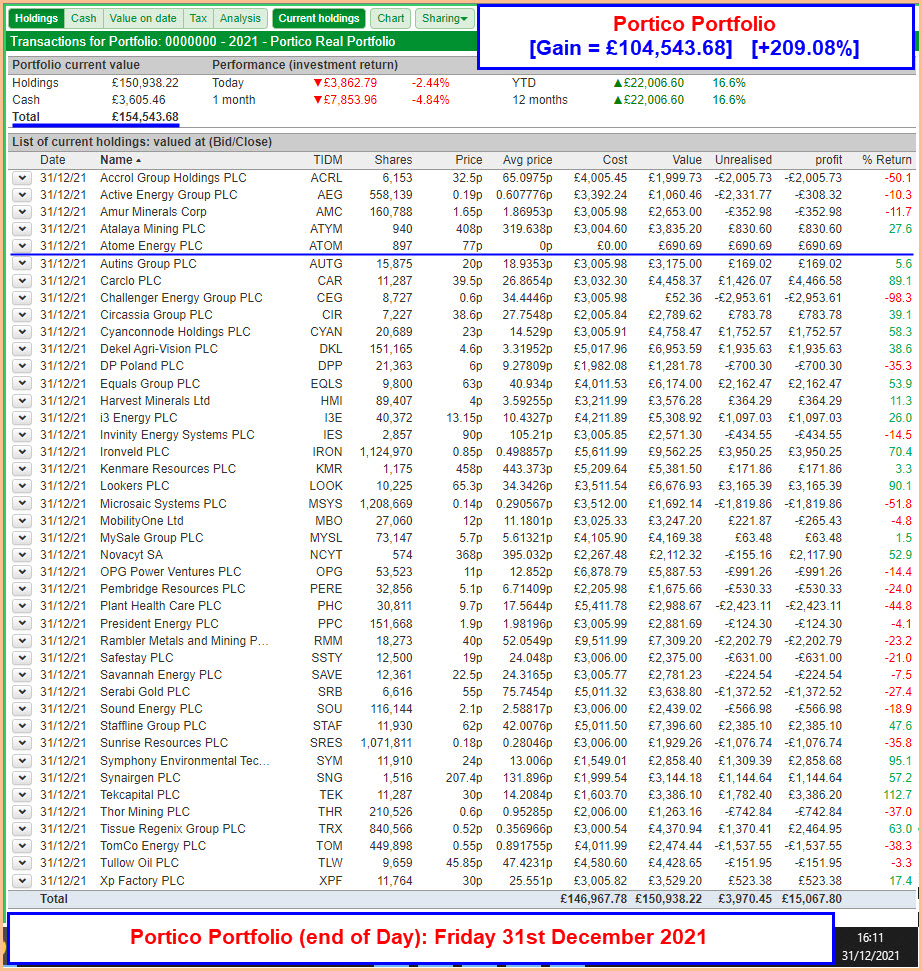The image size is (922, 971).
Task: Open the row menu for Atome Energy PLC
Action: click(x=21, y=246)
